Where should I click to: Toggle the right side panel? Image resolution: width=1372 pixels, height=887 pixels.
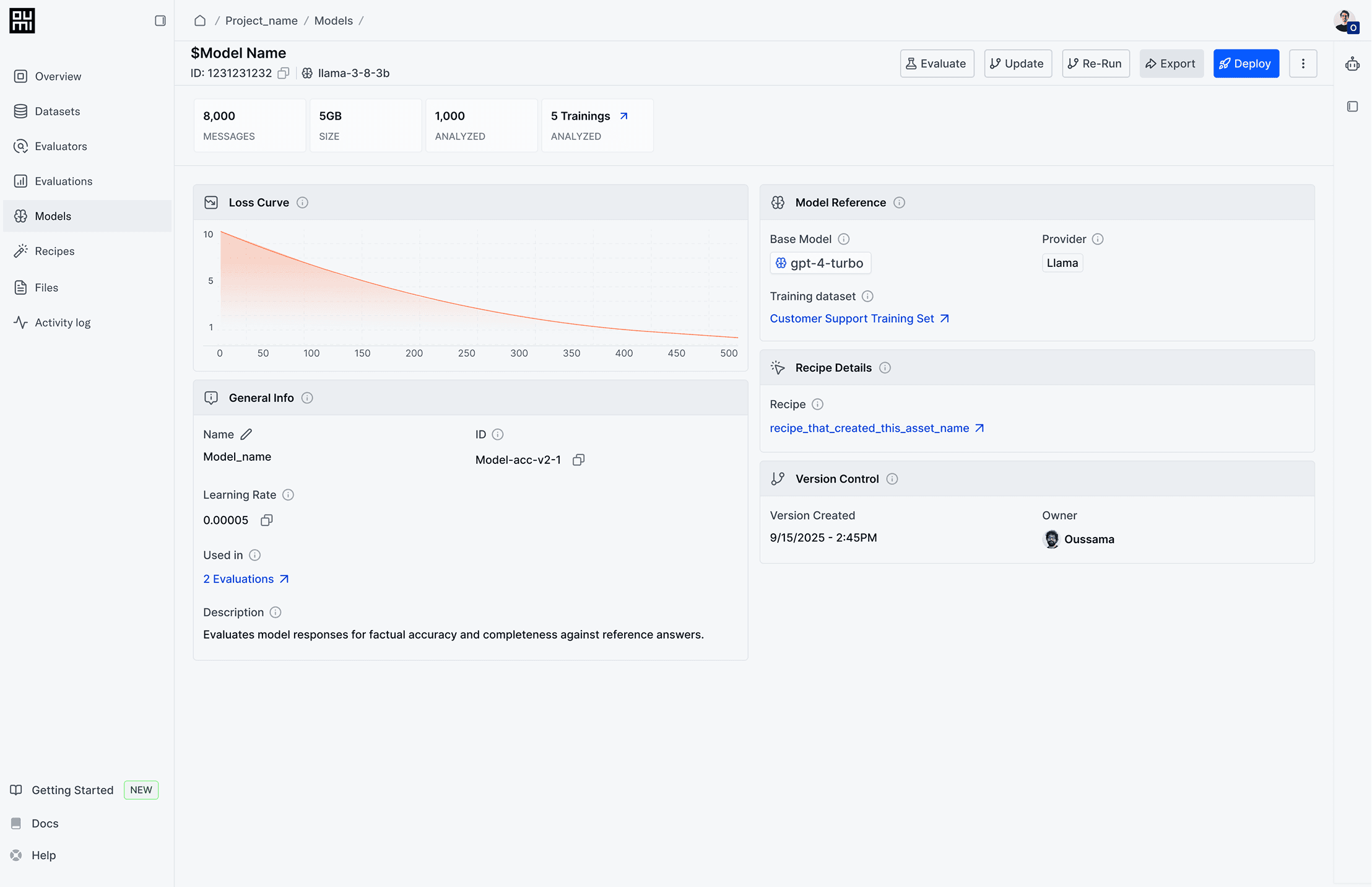tap(1352, 107)
